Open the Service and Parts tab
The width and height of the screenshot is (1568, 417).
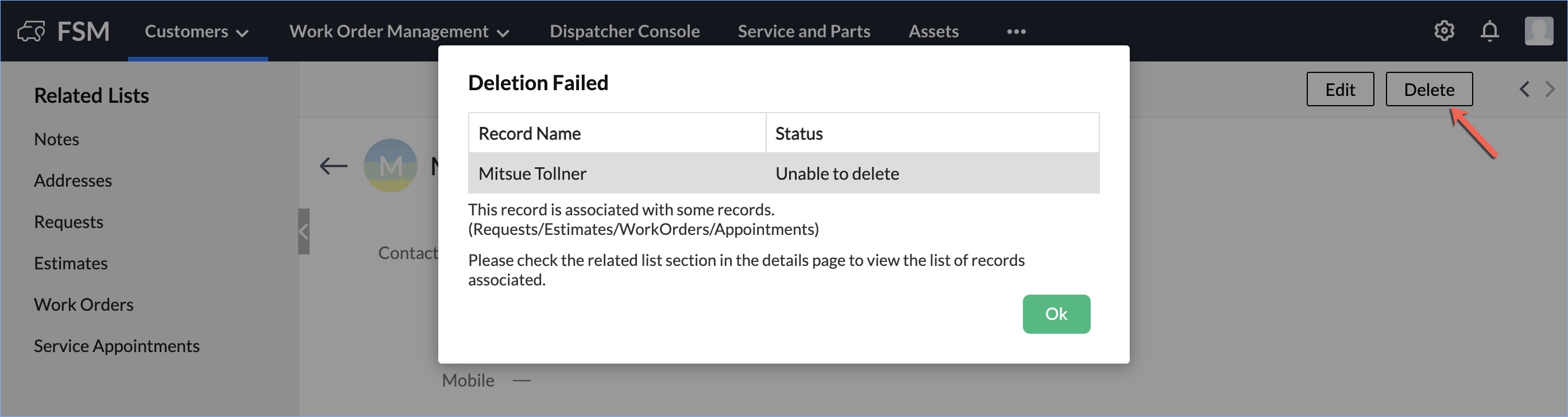[x=804, y=32]
